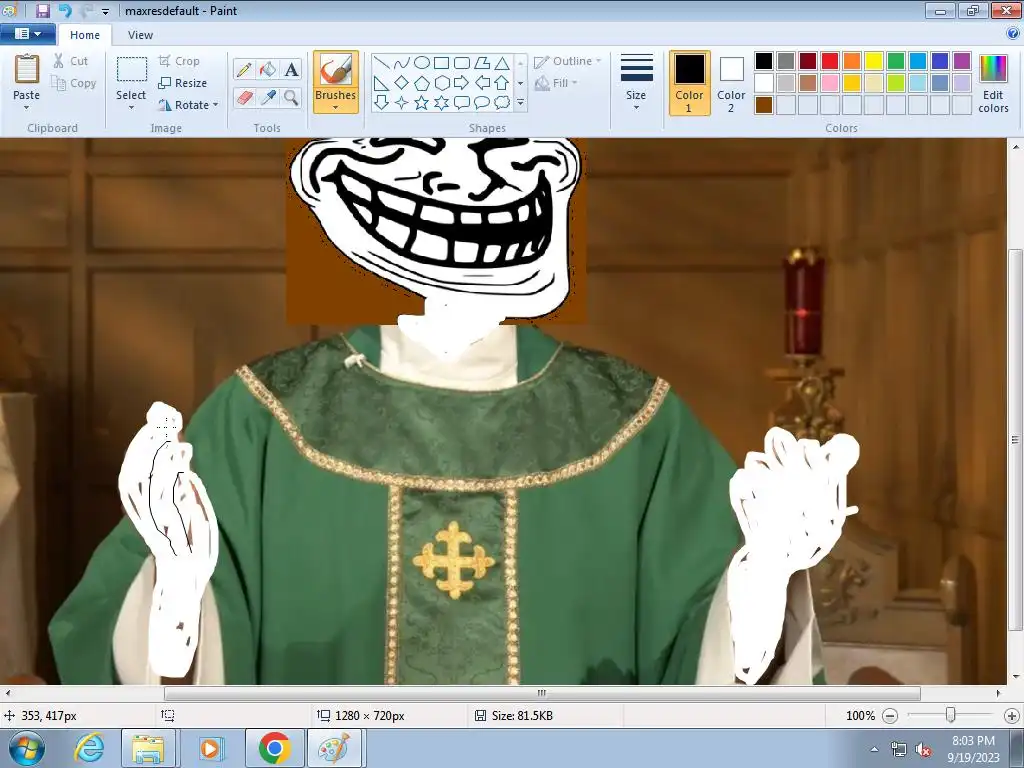Open Internet Explorer from taskbar
The height and width of the screenshot is (768, 1024).
(89, 748)
